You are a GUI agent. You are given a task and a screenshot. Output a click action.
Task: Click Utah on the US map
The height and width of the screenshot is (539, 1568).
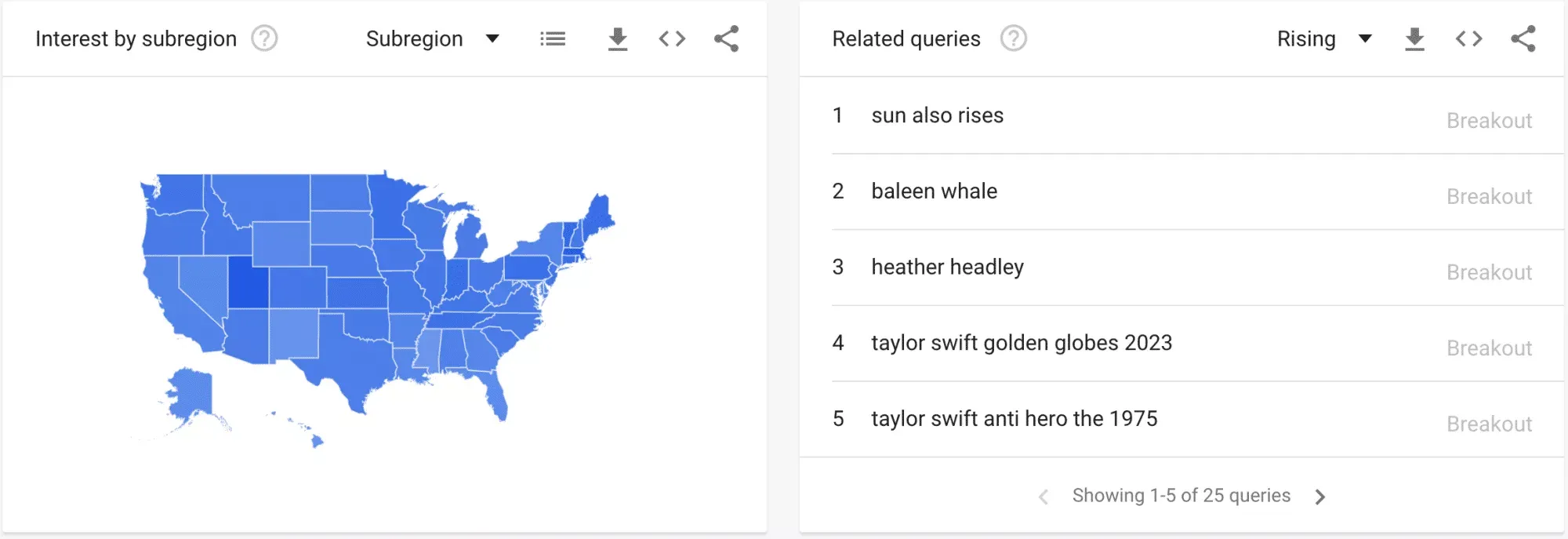(x=247, y=284)
